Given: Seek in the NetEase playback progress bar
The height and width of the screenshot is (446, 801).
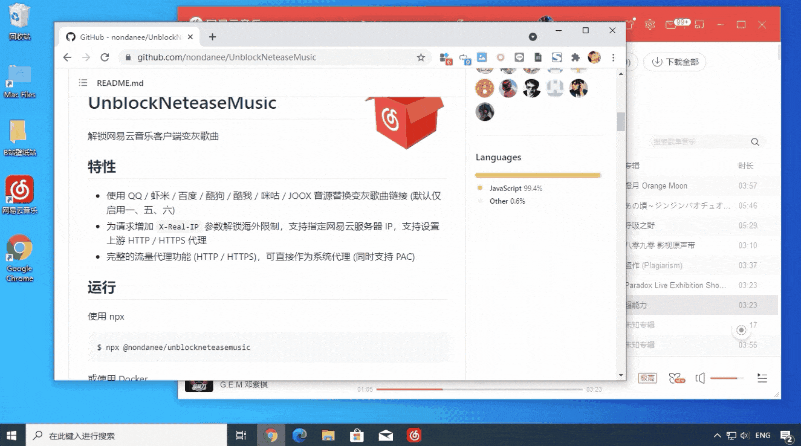Looking at the screenshot, I should click(x=479, y=389).
